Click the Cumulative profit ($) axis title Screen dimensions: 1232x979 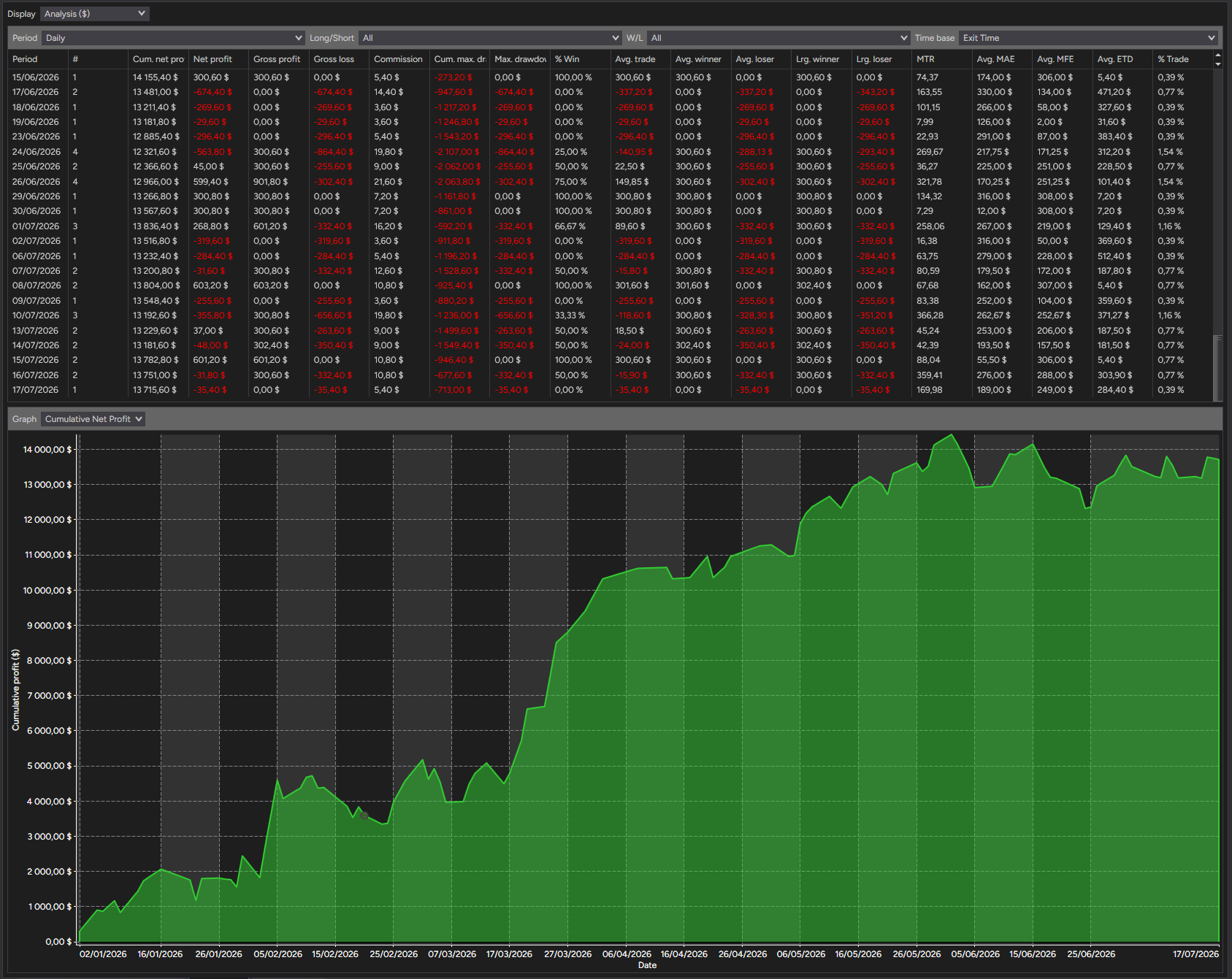[15, 690]
